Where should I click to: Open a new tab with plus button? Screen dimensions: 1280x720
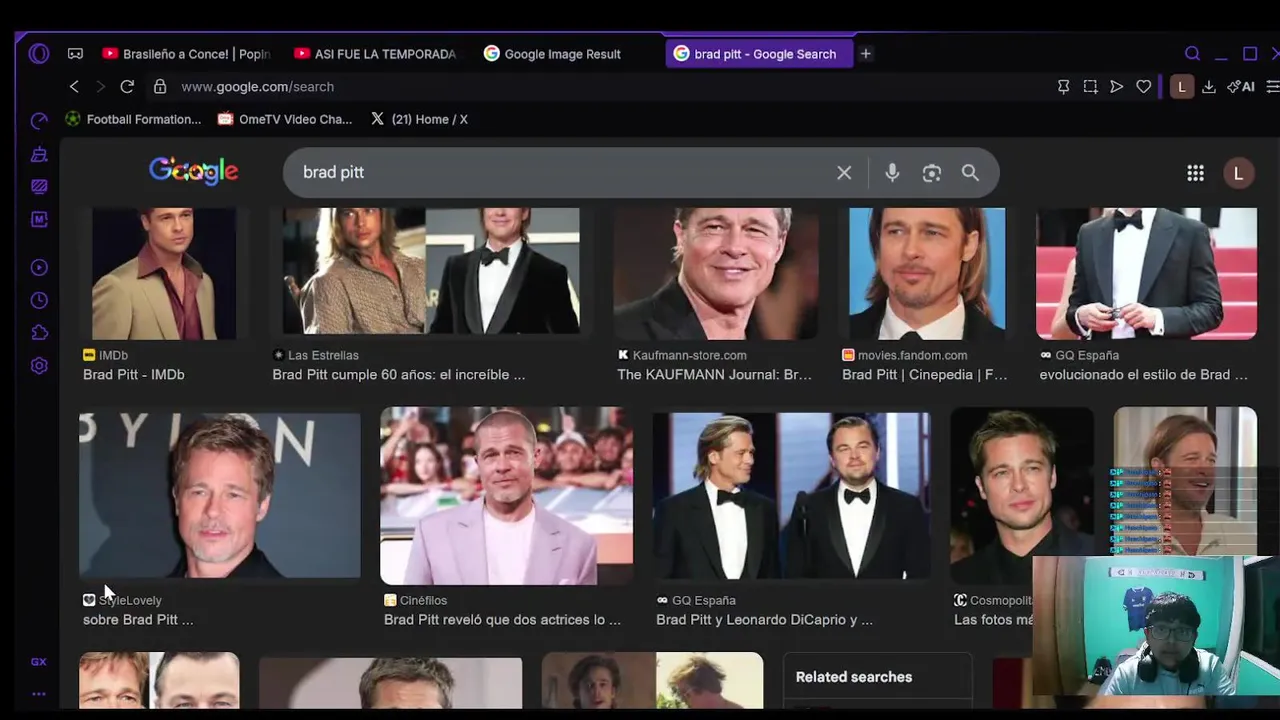pyautogui.click(x=866, y=54)
